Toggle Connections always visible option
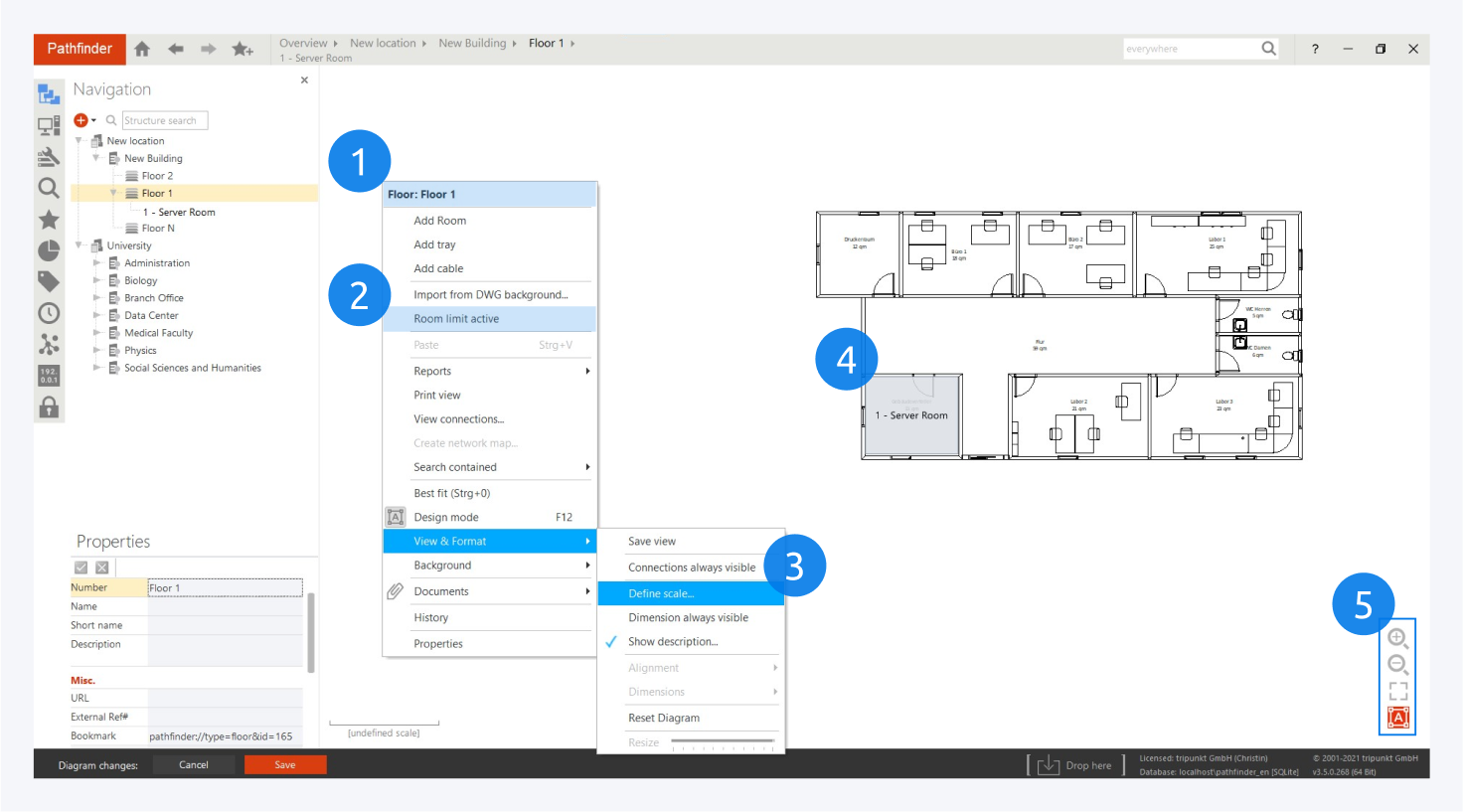The image size is (1463, 812). [692, 568]
